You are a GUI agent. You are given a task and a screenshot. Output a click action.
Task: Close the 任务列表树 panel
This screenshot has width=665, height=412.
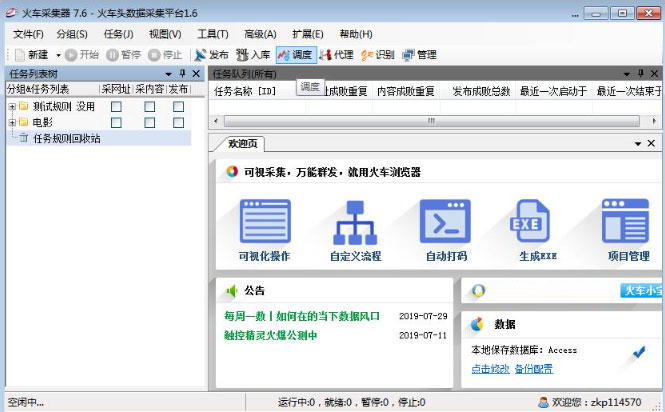[x=196, y=74]
